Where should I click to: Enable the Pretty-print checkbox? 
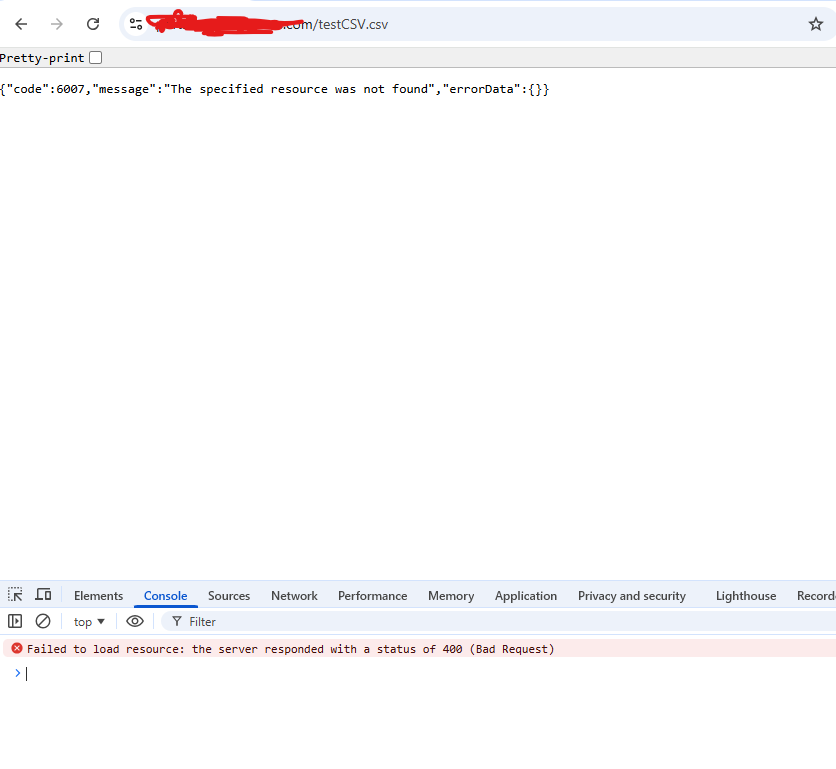[96, 58]
